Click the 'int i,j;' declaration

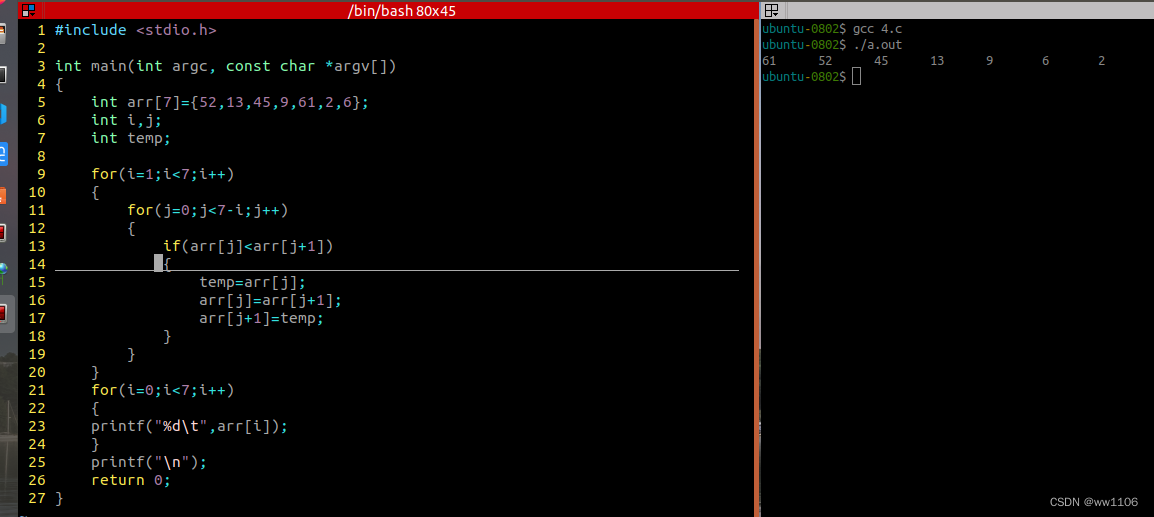point(127,120)
